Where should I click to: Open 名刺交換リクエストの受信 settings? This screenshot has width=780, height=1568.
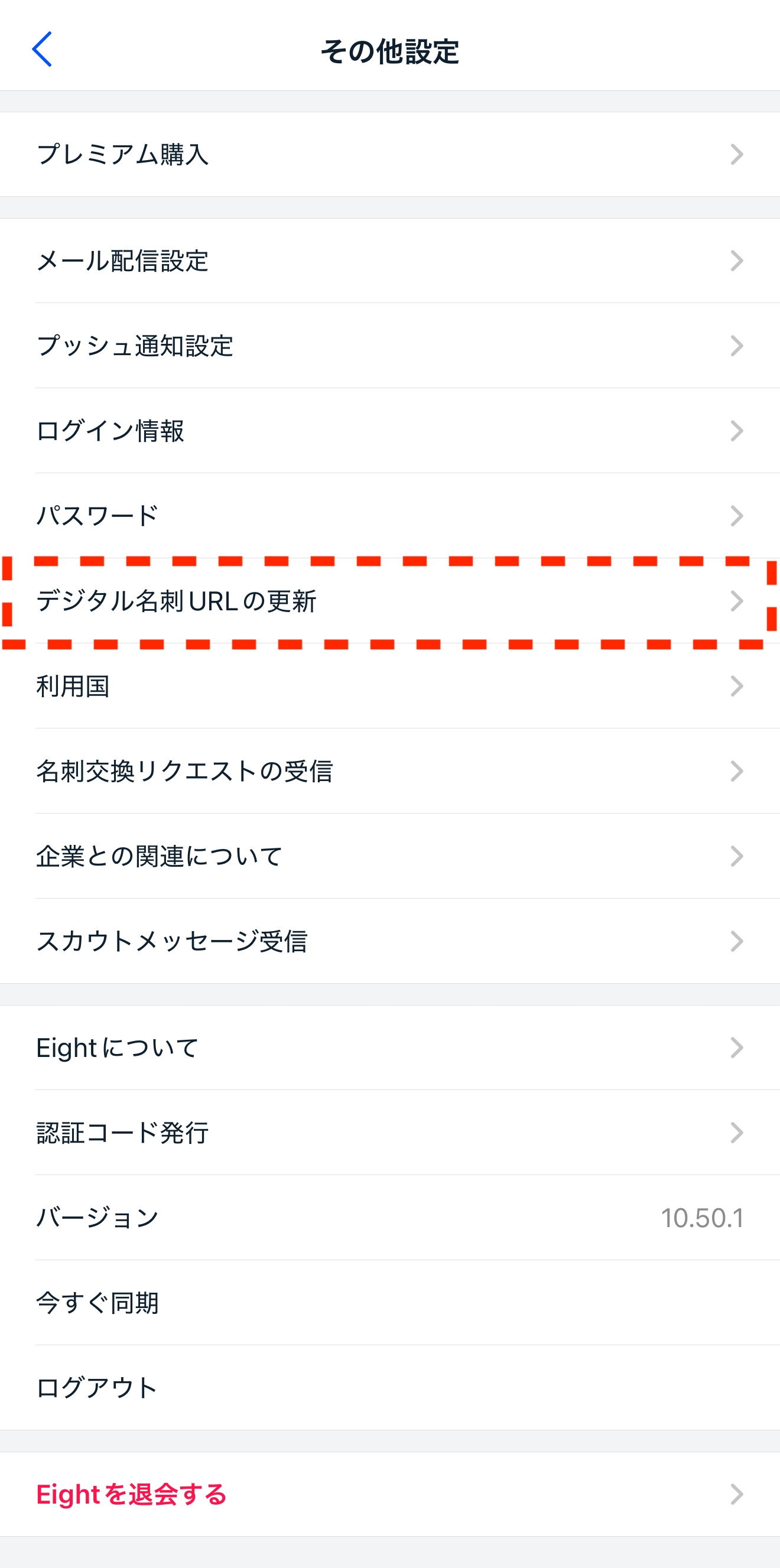click(x=184, y=771)
